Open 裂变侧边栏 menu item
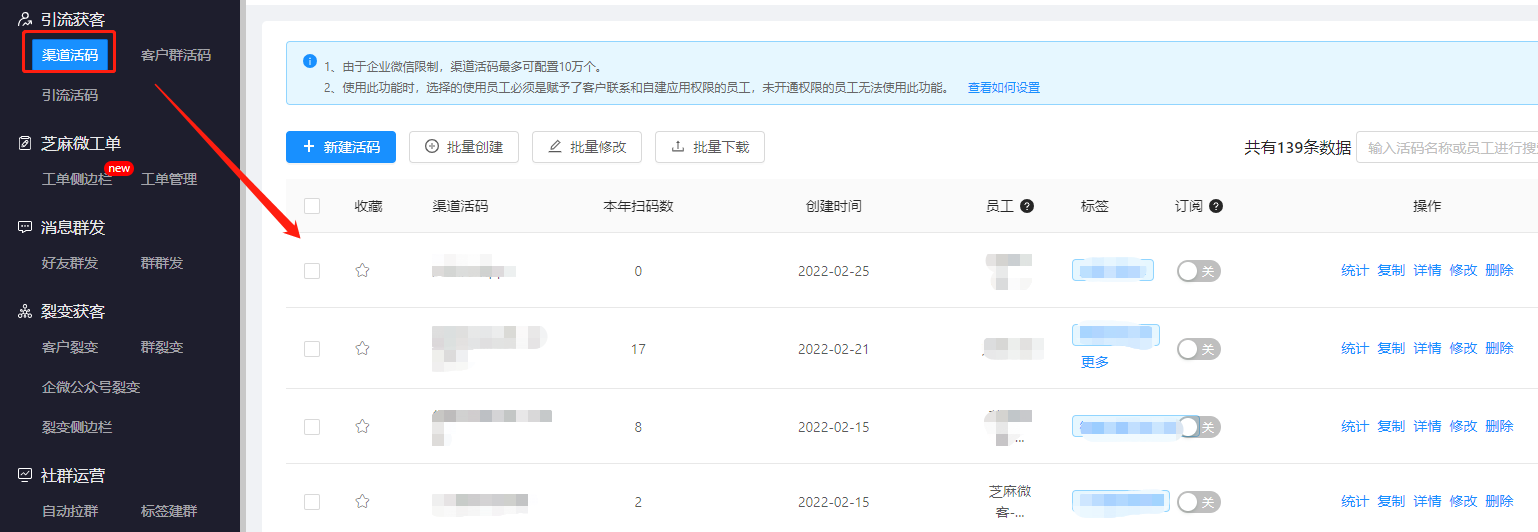 [77, 427]
